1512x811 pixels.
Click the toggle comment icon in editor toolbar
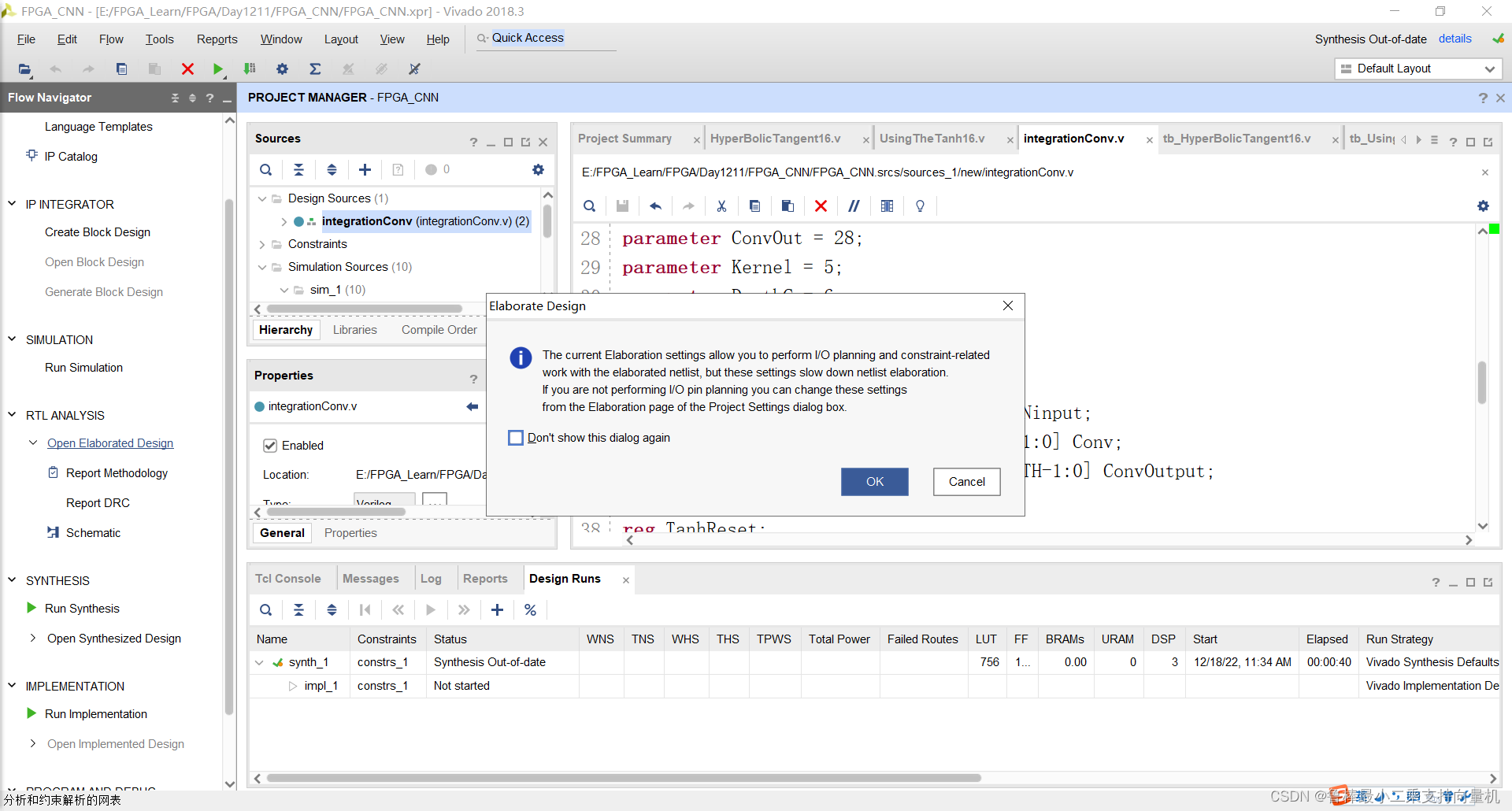click(x=854, y=206)
